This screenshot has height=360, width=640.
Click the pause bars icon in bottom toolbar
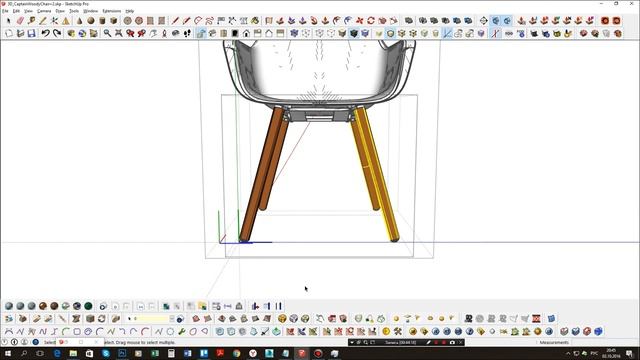278,306
